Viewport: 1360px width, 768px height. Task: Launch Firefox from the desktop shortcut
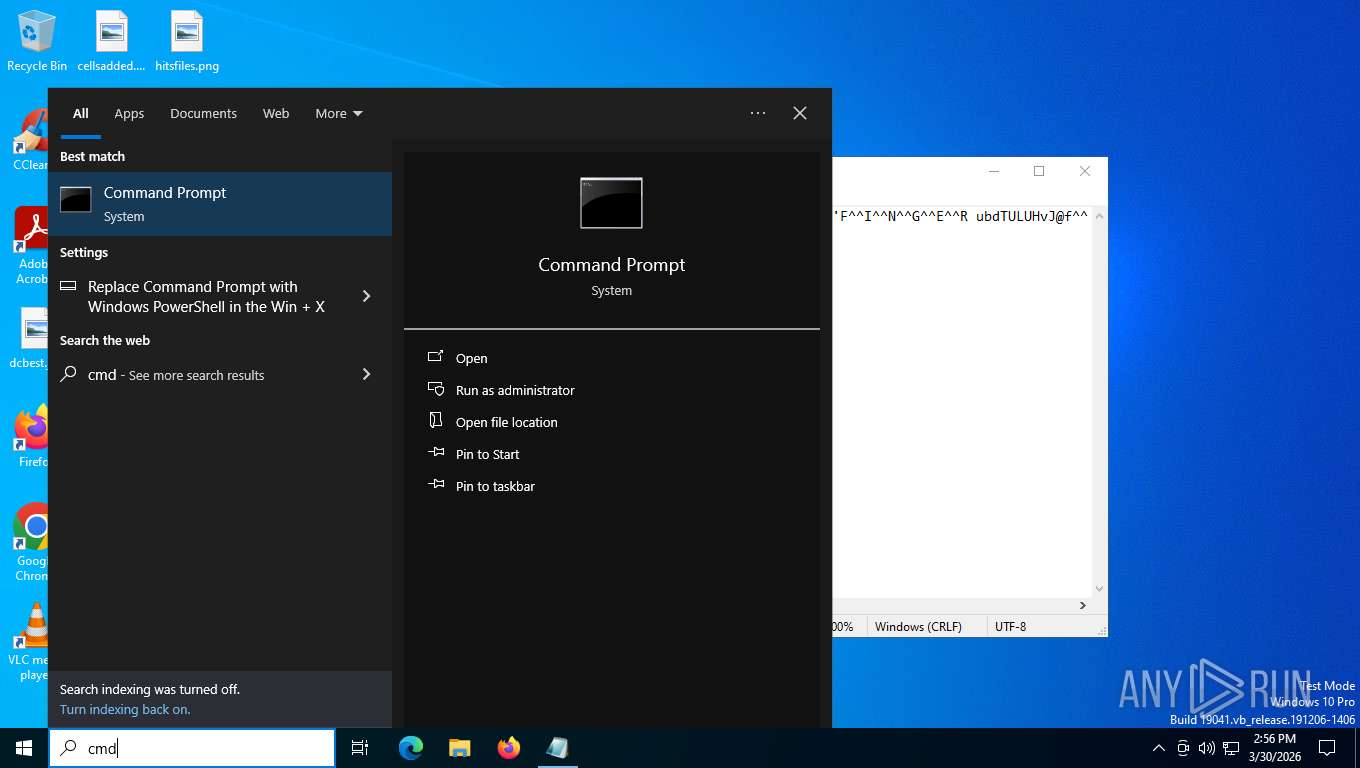[x=31, y=436]
